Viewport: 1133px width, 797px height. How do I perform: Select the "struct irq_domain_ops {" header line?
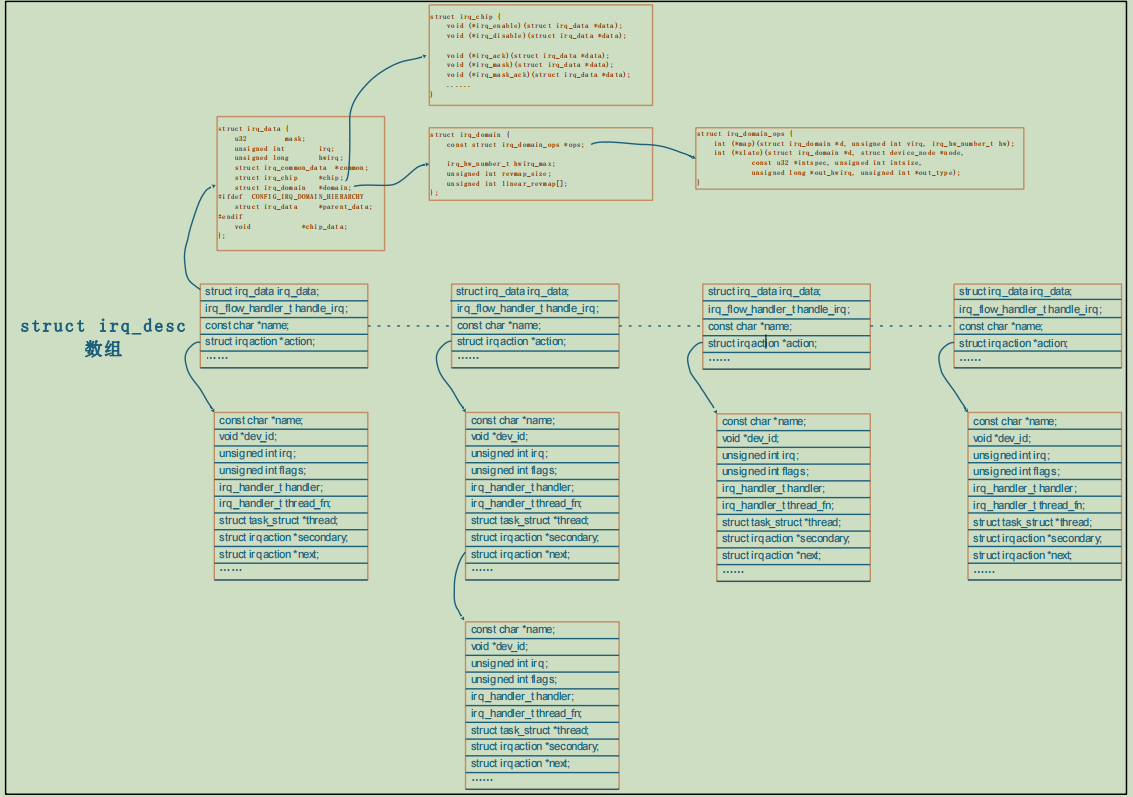[745, 134]
